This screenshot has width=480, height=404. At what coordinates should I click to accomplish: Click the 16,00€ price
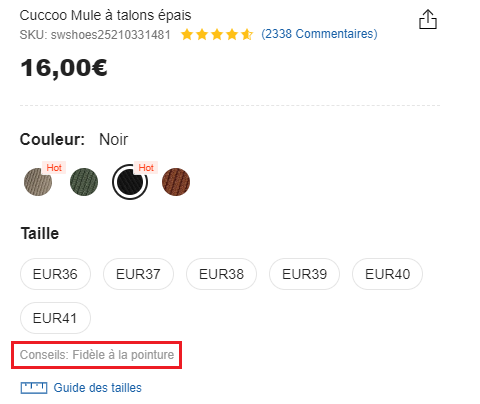64,68
